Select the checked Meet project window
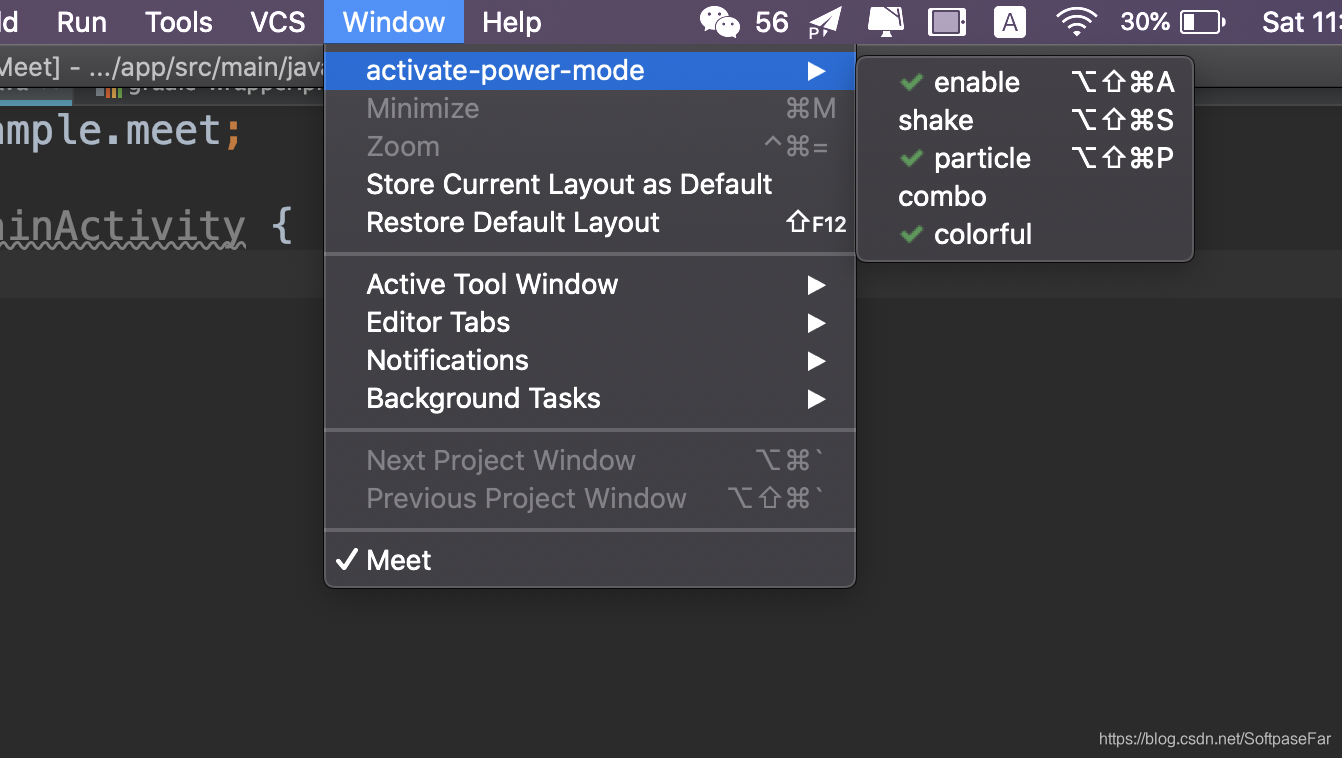 pyautogui.click(x=590, y=560)
